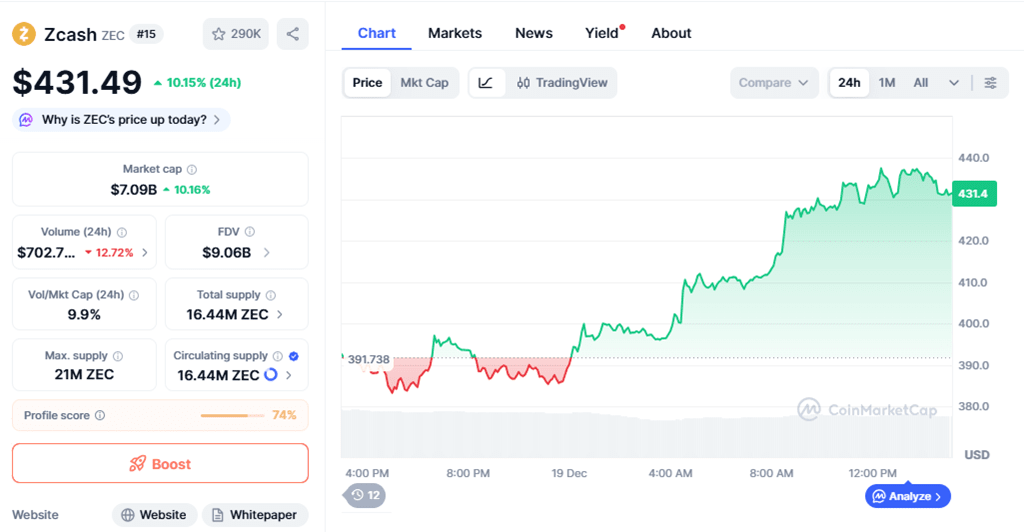Click the $7.09B market cap value
This screenshot has width=1024, height=532.
pos(134,190)
